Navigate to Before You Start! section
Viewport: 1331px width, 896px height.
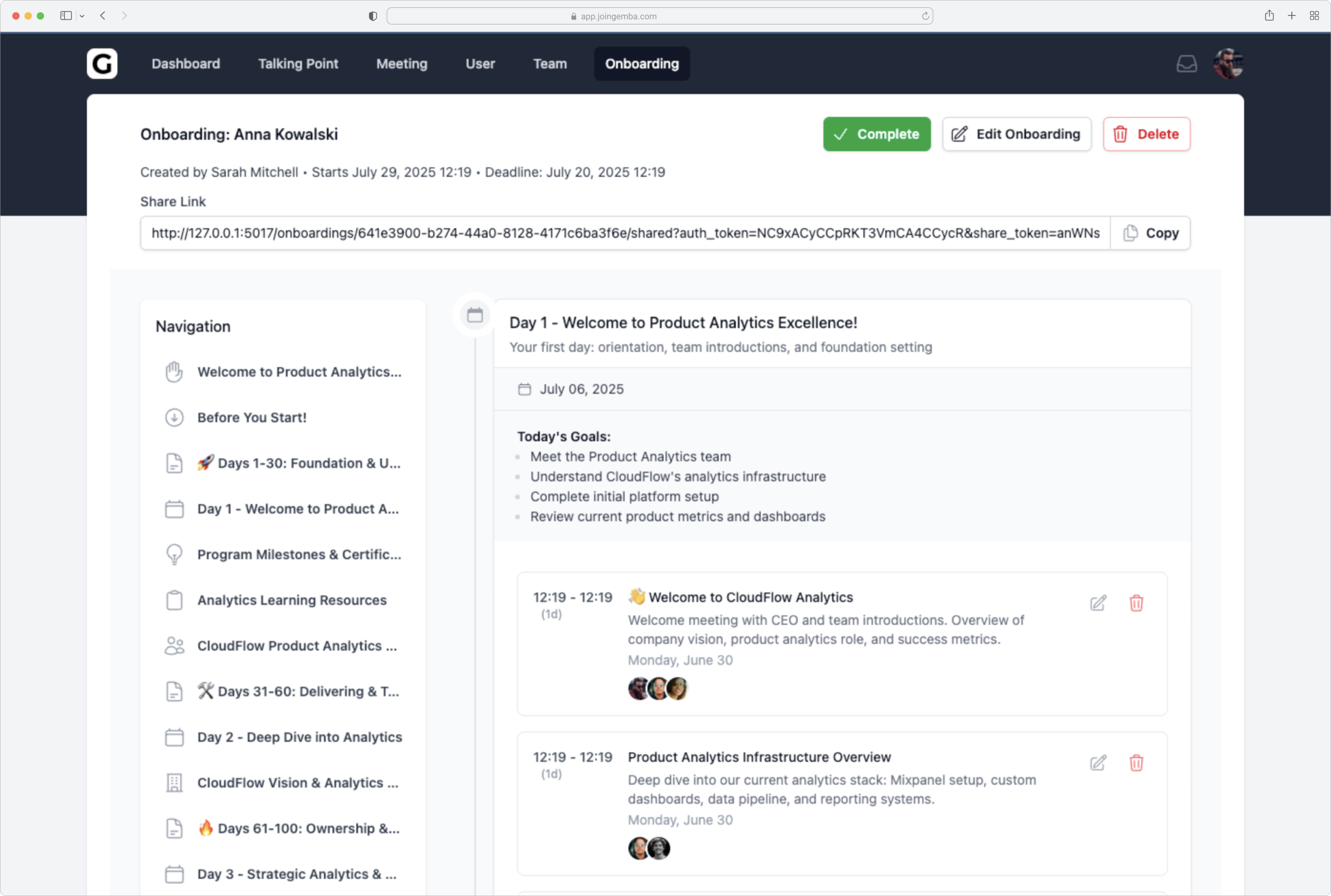252,417
